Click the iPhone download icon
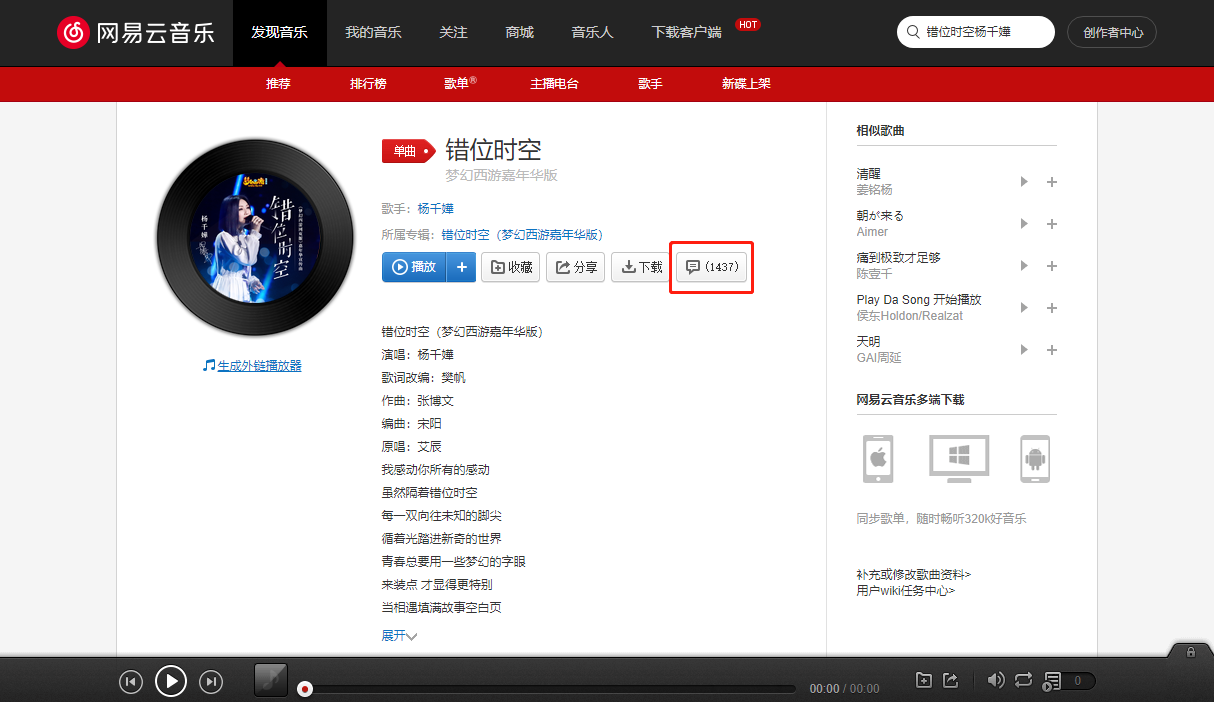The height and width of the screenshot is (702, 1214). click(x=878, y=459)
